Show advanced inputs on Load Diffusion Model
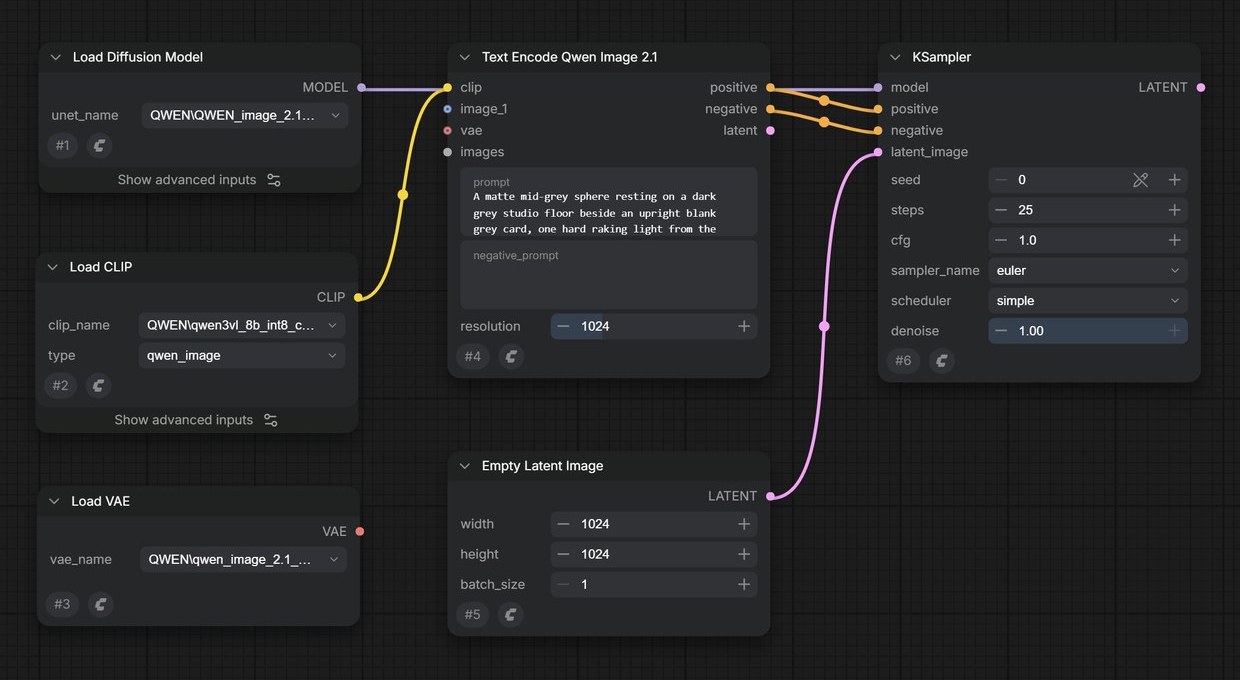The height and width of the screenshot is (680, 1240). (199, 180)
